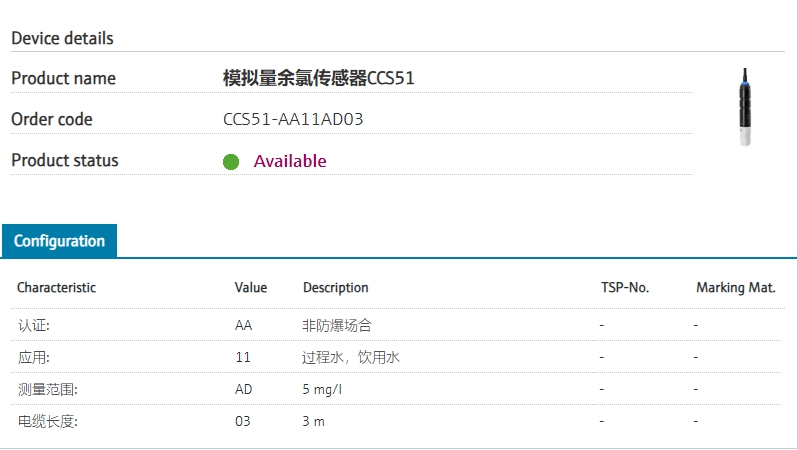
Task: Click the AA value cell
Action: 243,325
